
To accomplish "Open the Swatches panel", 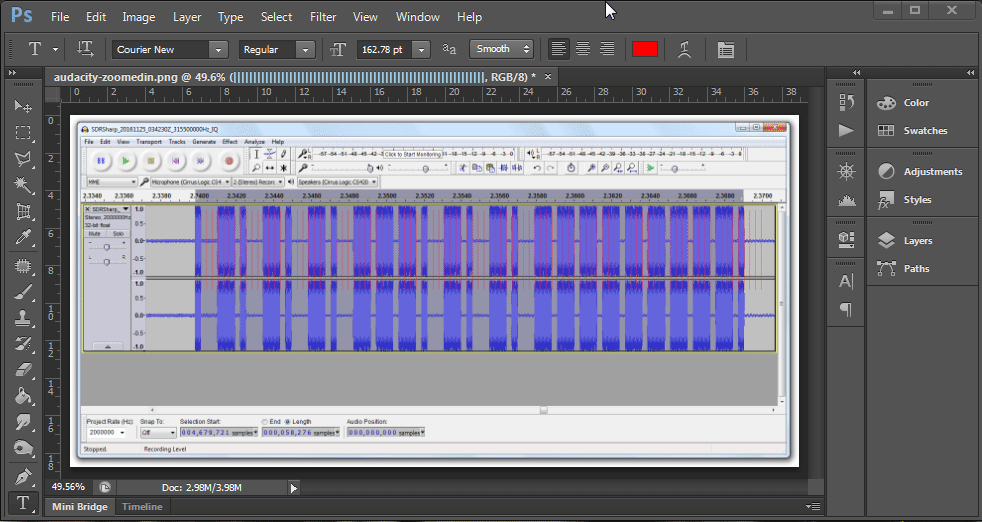I will coord(924,130).
